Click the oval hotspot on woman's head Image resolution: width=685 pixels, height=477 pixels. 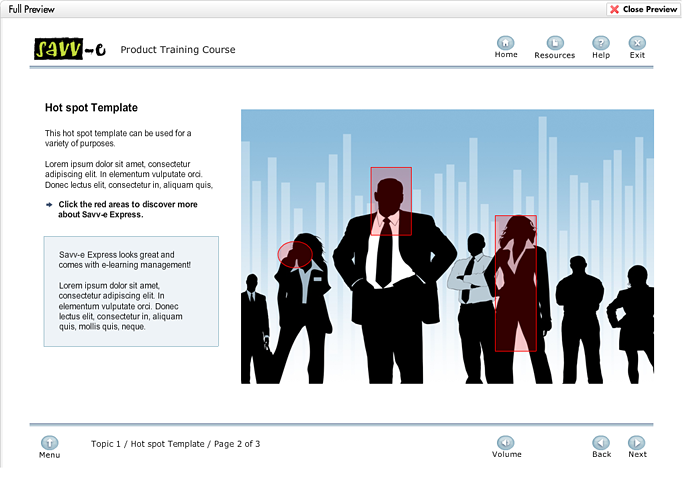point(295,254)
